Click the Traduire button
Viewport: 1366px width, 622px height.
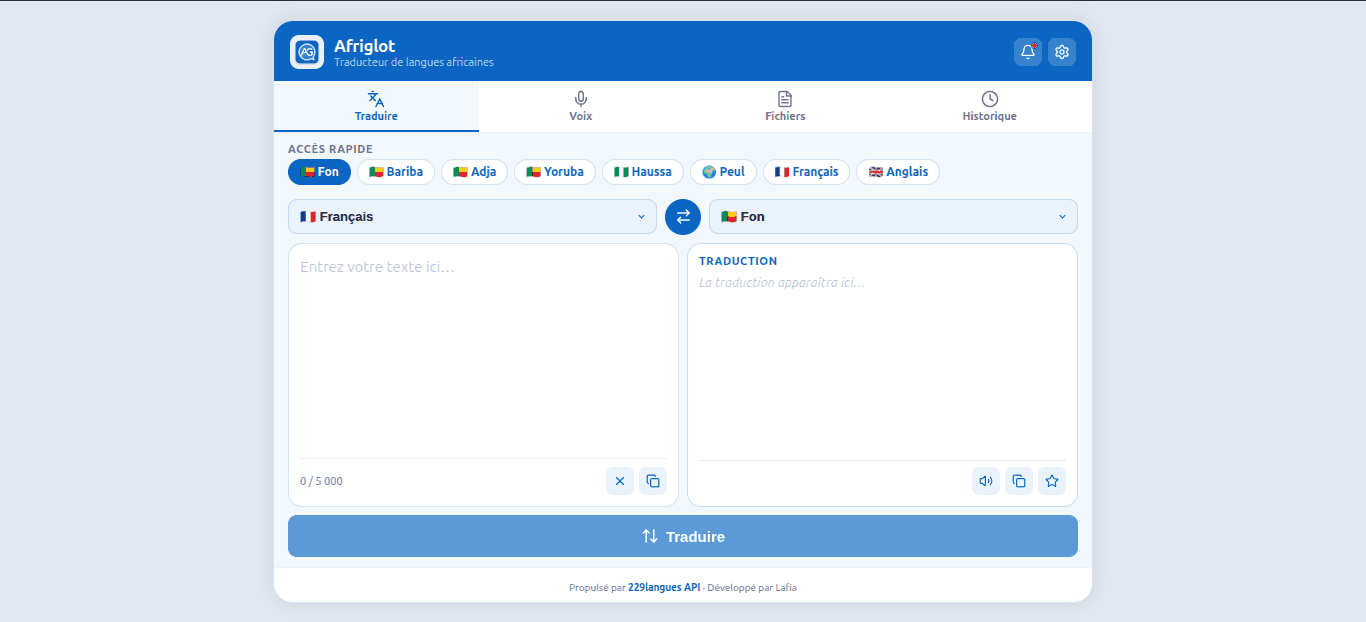point(683,536)
